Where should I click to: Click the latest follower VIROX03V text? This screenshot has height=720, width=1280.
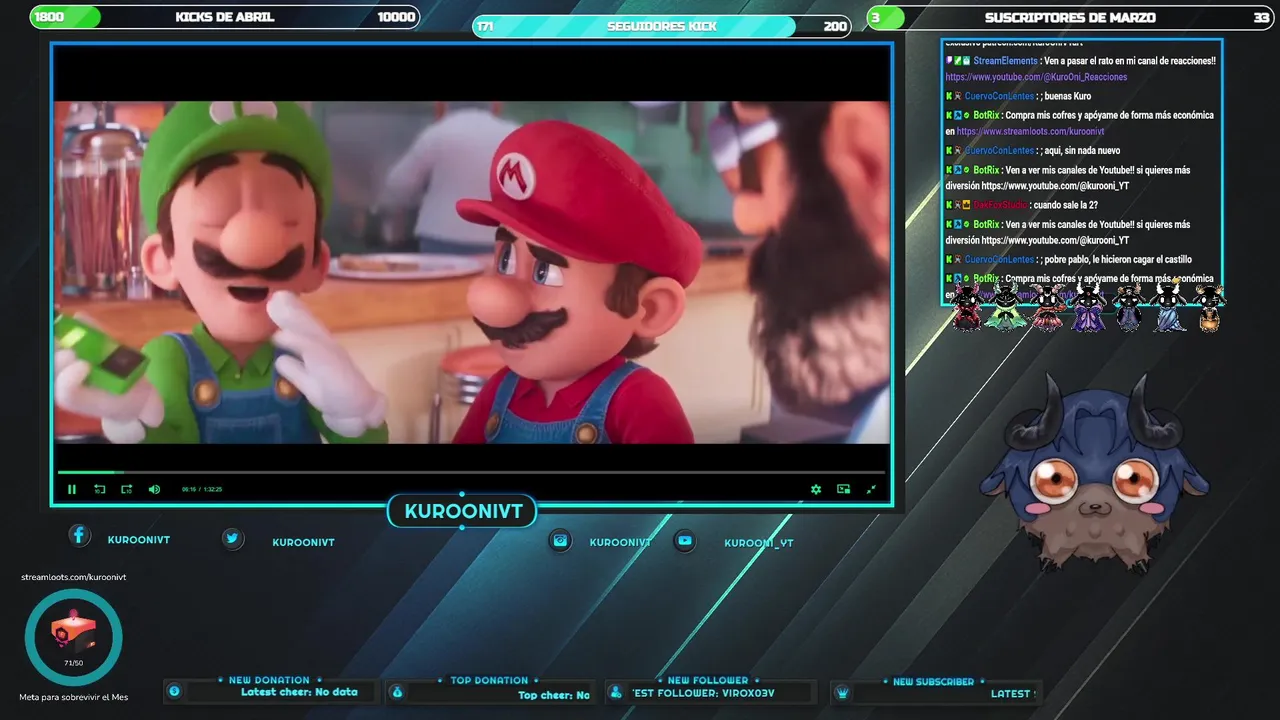pos(704,693)
